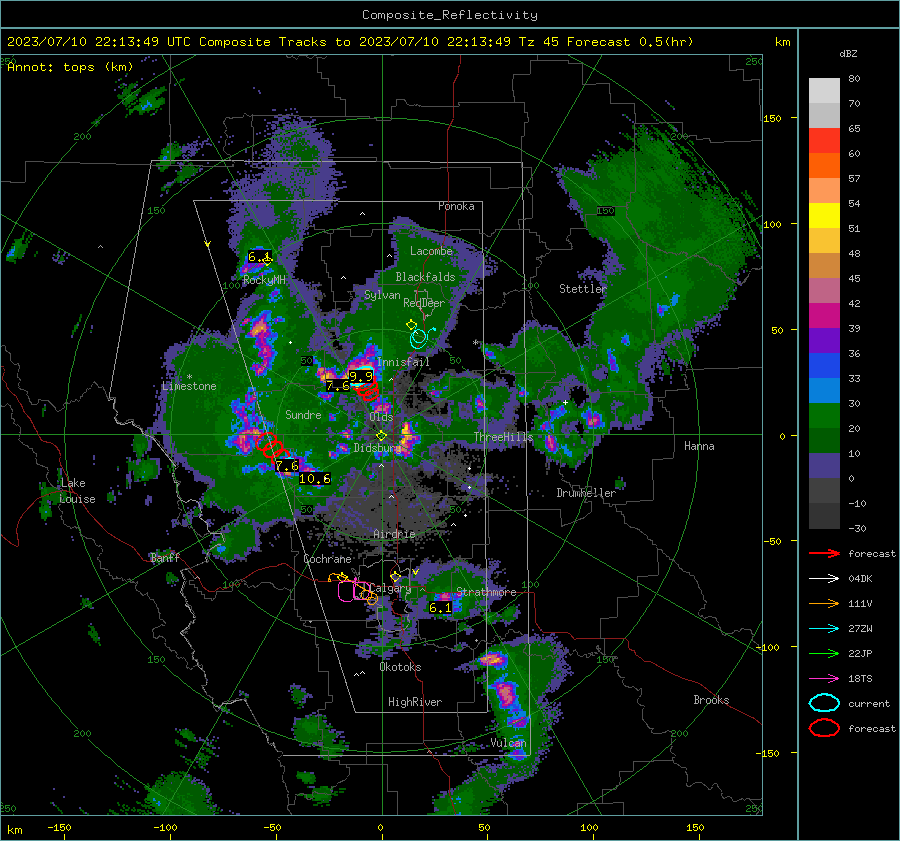Screen dimensions: 900x841
Task: Click the 9.9 storm top label
Action: pos(361,377)
